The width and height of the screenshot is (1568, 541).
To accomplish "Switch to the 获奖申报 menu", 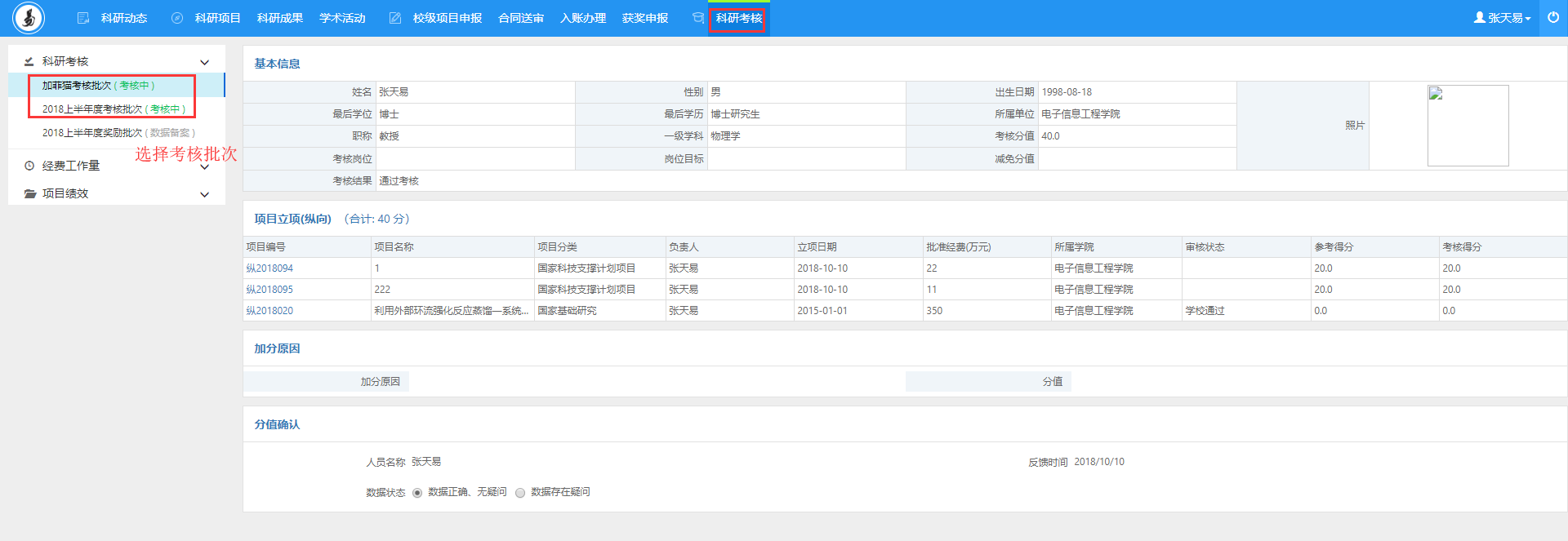I will click(644, 18).
